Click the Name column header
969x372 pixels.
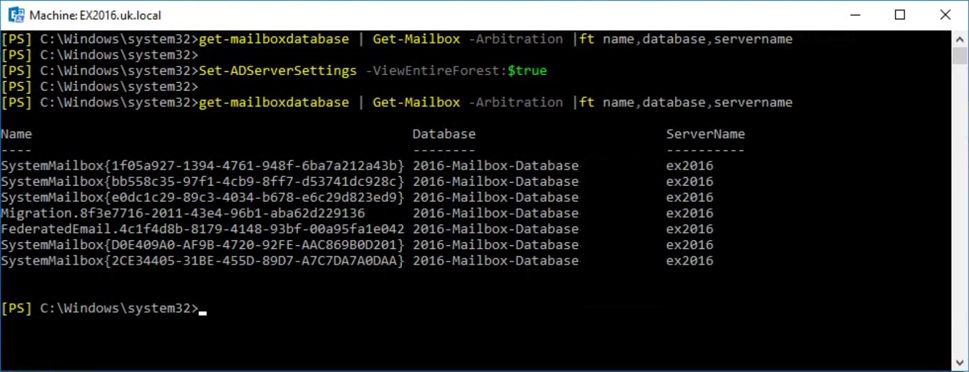tap(16, 134)
